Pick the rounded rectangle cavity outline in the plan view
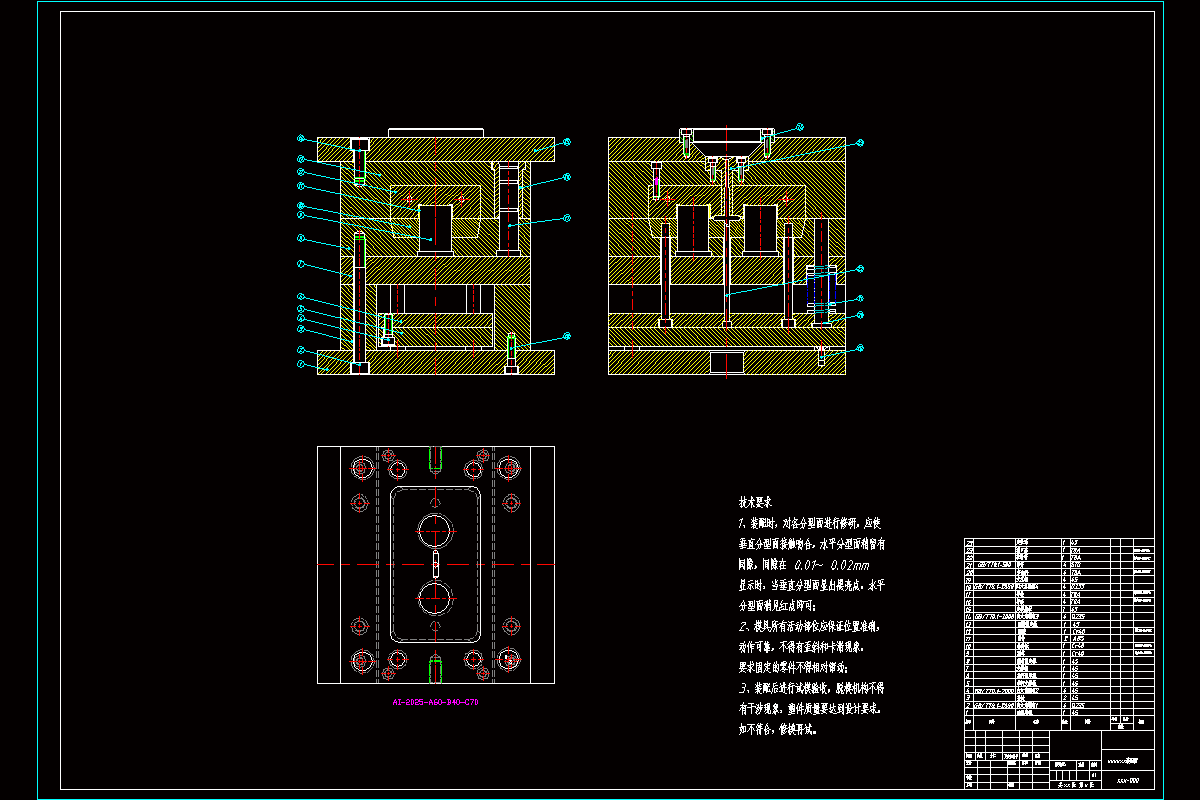Screen dimensions: 1200x800 tap(435, 564)
